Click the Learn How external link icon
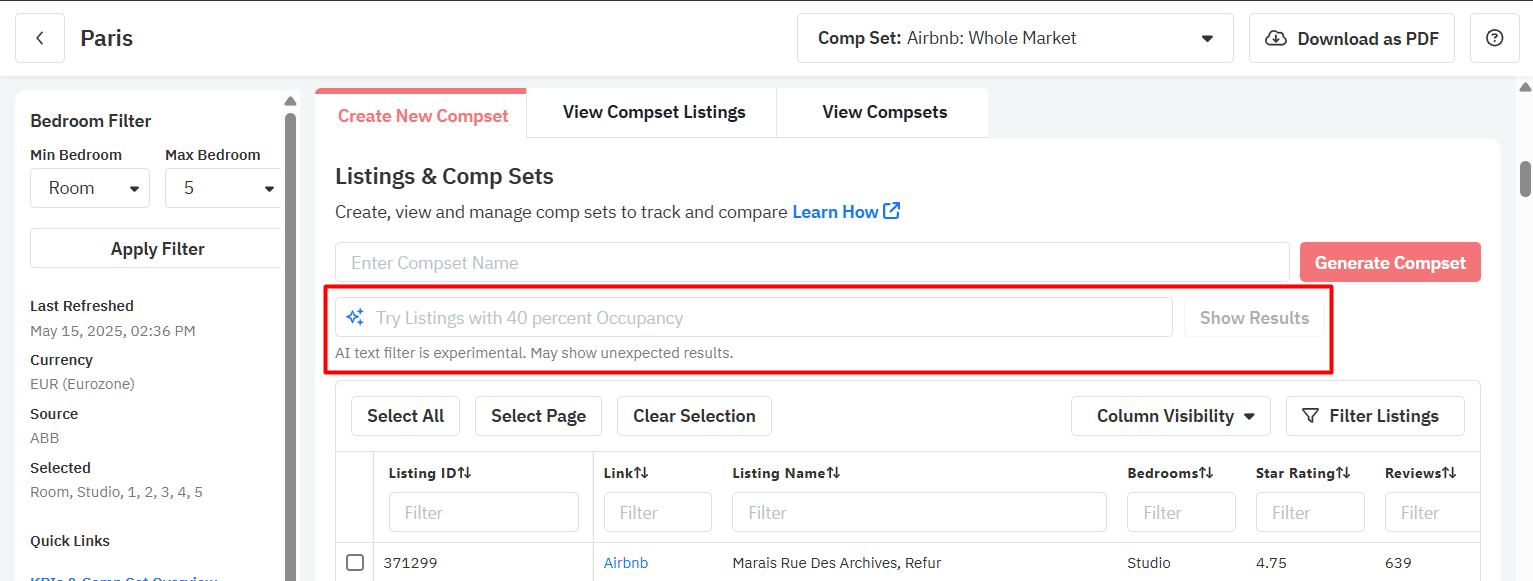Screen dimensions: 1533x581 point(892,211)
